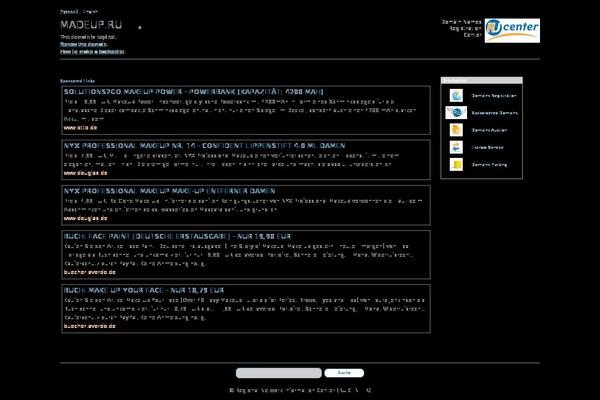Click the Suche search button
The image size is (600, 400).
pos(344,373)
